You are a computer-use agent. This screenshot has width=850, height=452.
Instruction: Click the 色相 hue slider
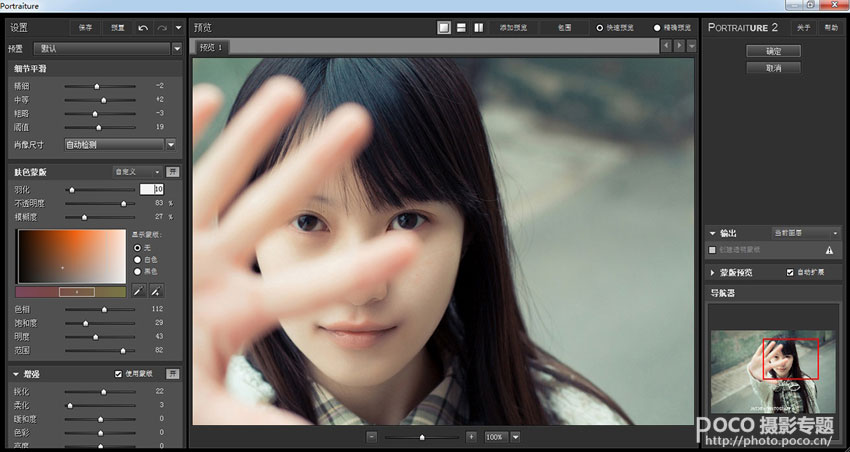[x=100, y=309]
